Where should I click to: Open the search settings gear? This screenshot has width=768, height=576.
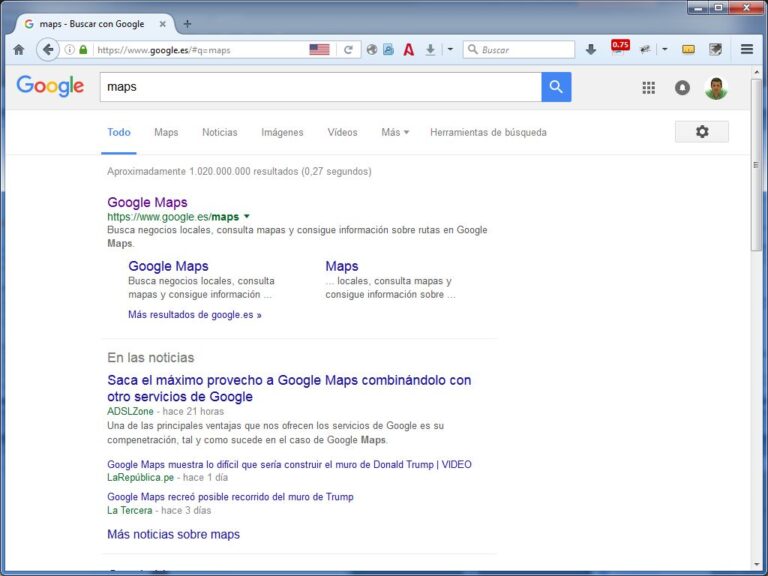pyautogui.click(x=702, y=132)
